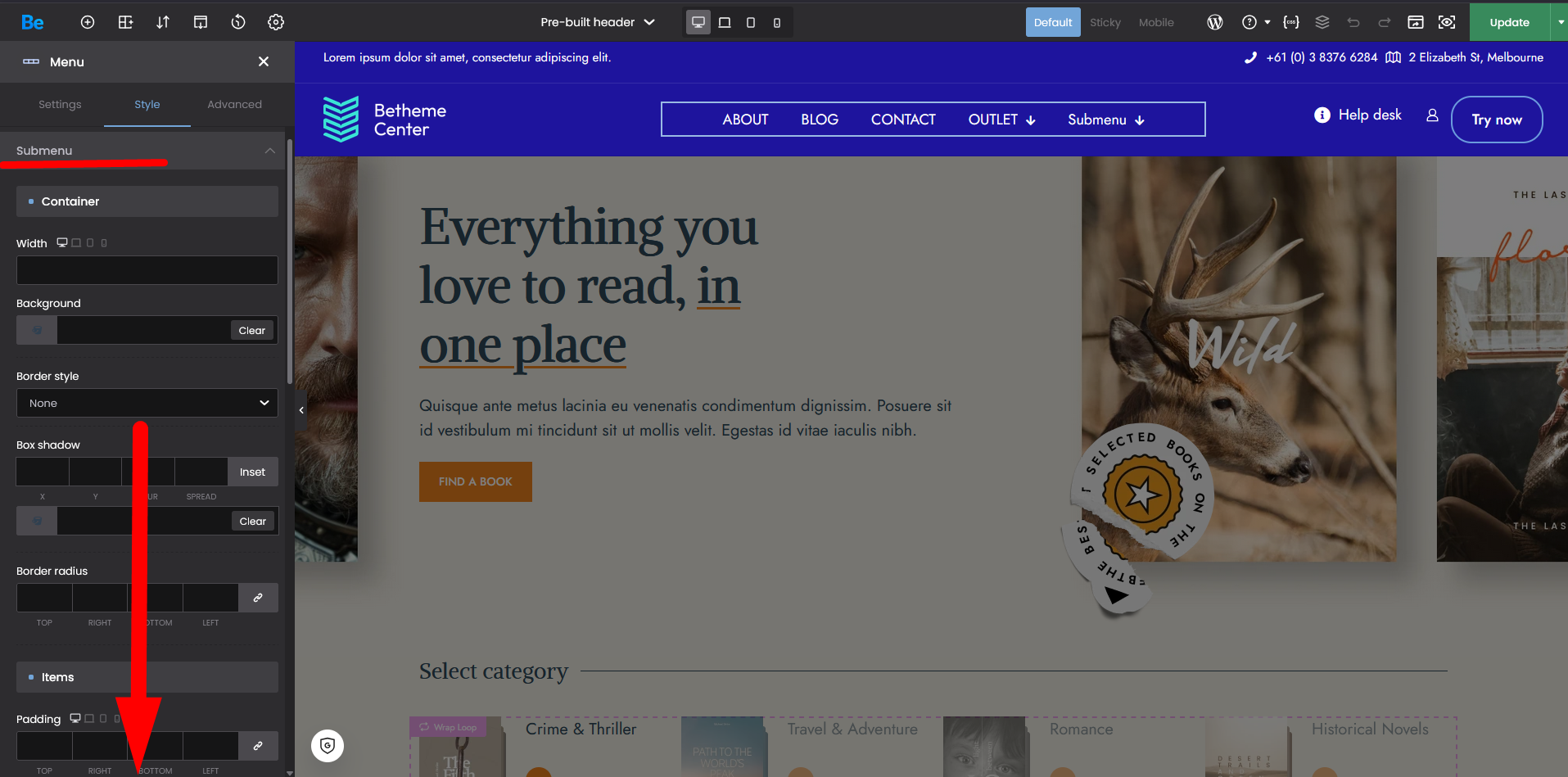Screen dimensions: 1568x777
Task: Click the preview eye icon
Action: pyautogui.click(x=1447, y=22)
